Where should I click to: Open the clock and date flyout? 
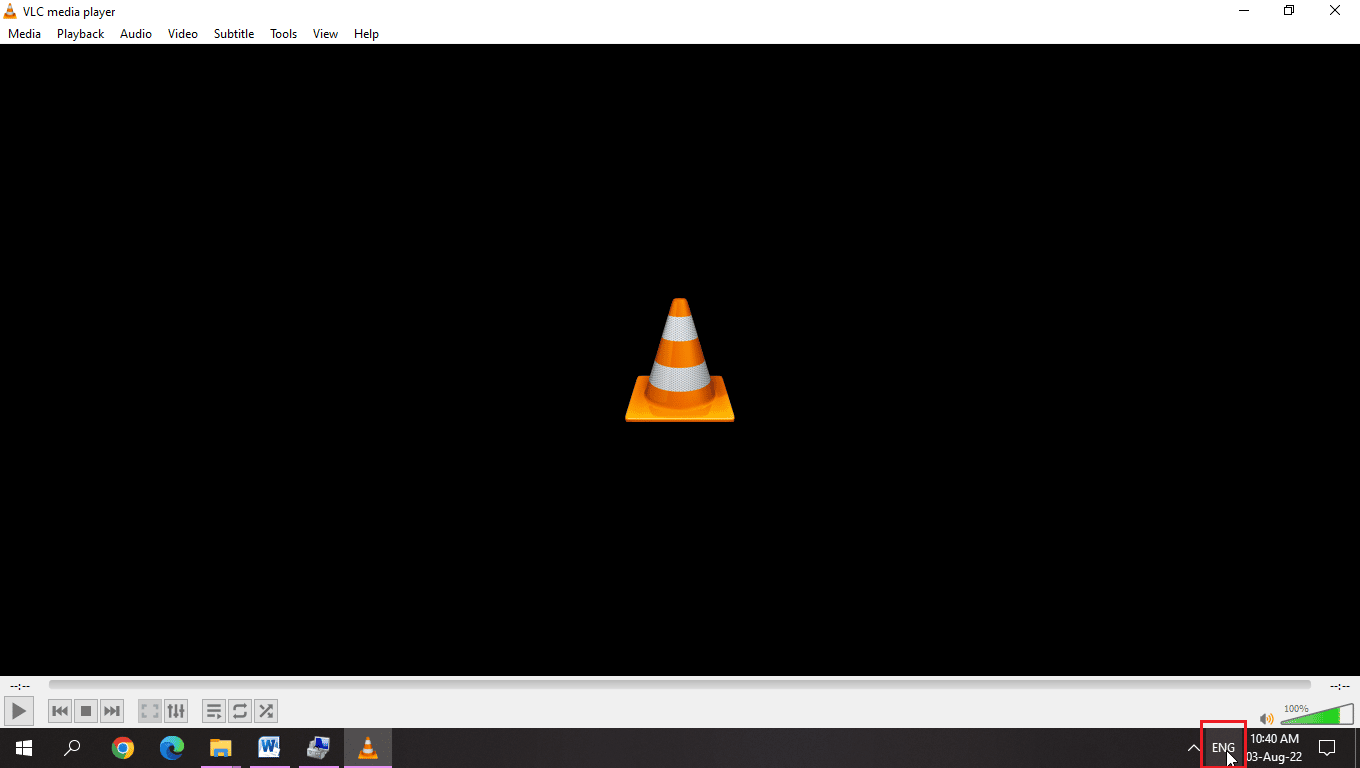point(1275,748)
